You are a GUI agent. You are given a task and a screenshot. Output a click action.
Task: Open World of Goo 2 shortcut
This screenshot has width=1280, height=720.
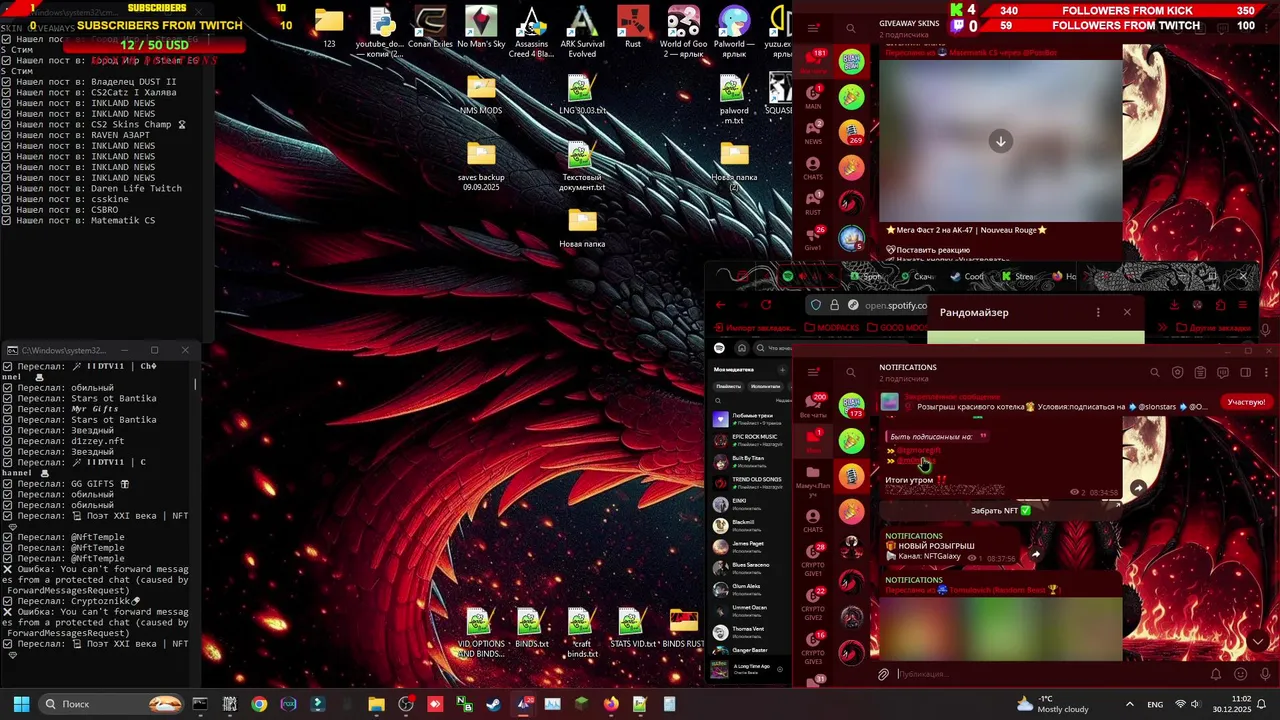point(683,32)
